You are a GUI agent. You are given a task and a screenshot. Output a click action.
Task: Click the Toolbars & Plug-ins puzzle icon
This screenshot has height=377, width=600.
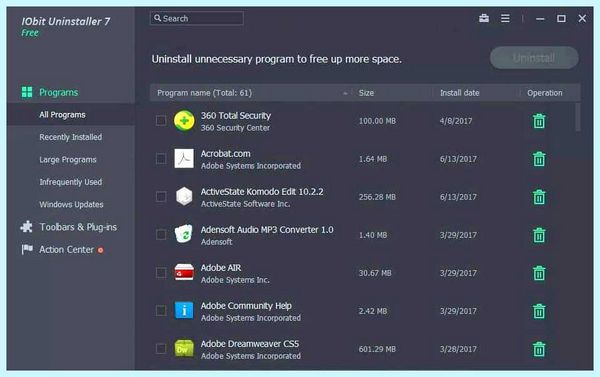26,227
